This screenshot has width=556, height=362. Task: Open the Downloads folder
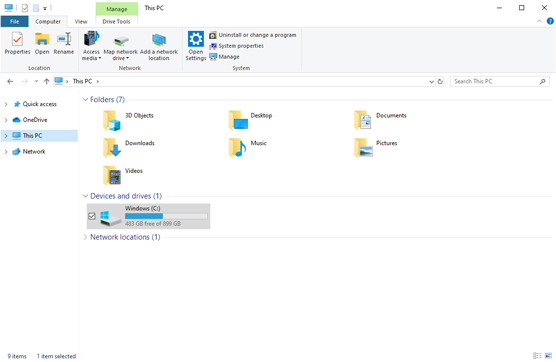(x=129, y=148)
